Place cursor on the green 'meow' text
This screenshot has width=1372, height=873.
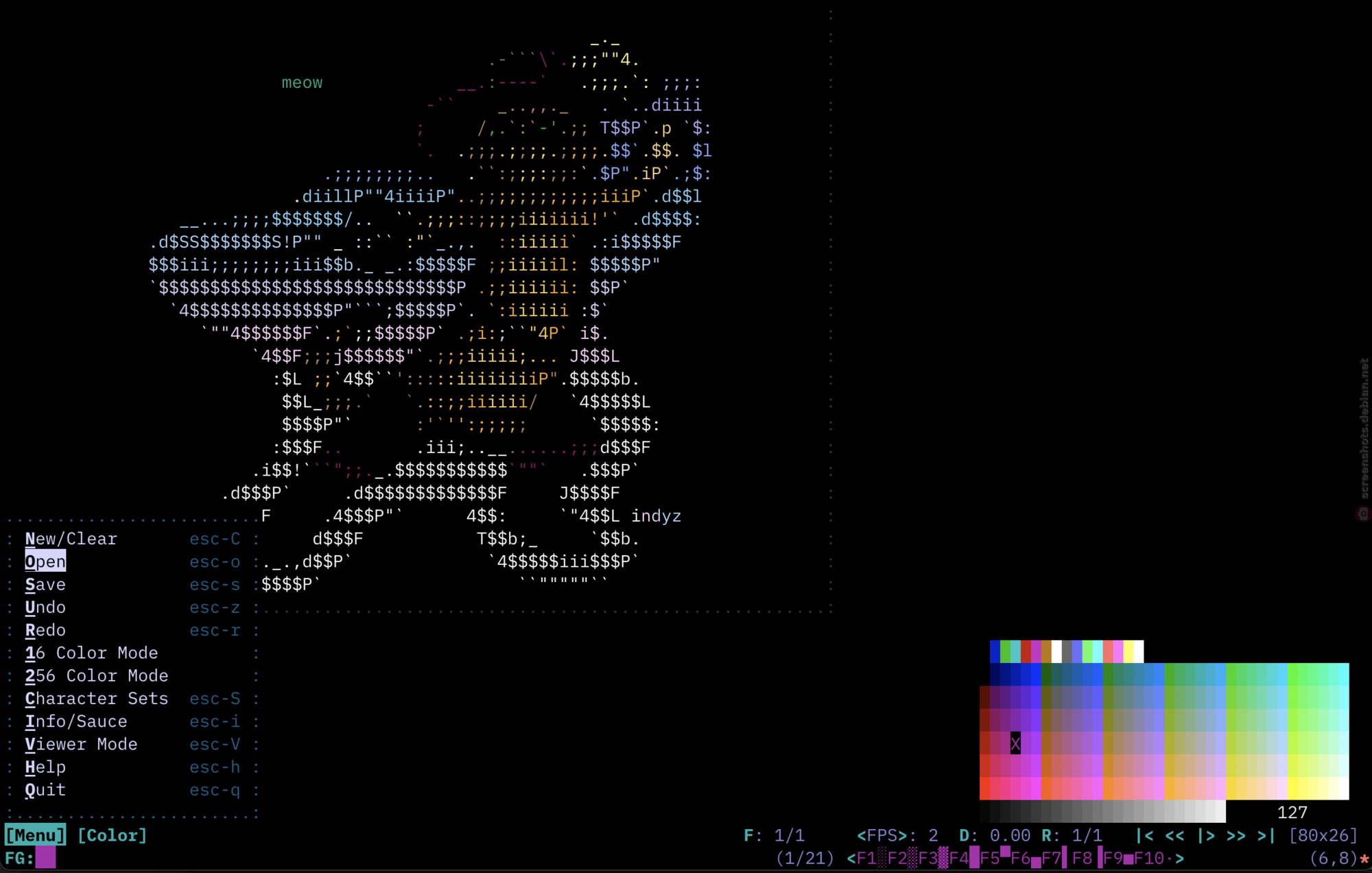(302, 82)
